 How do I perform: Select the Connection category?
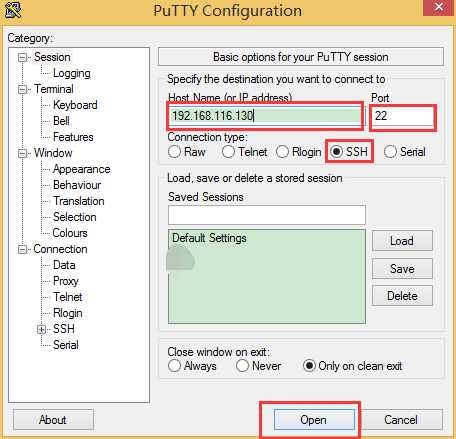tap(60, 249)
